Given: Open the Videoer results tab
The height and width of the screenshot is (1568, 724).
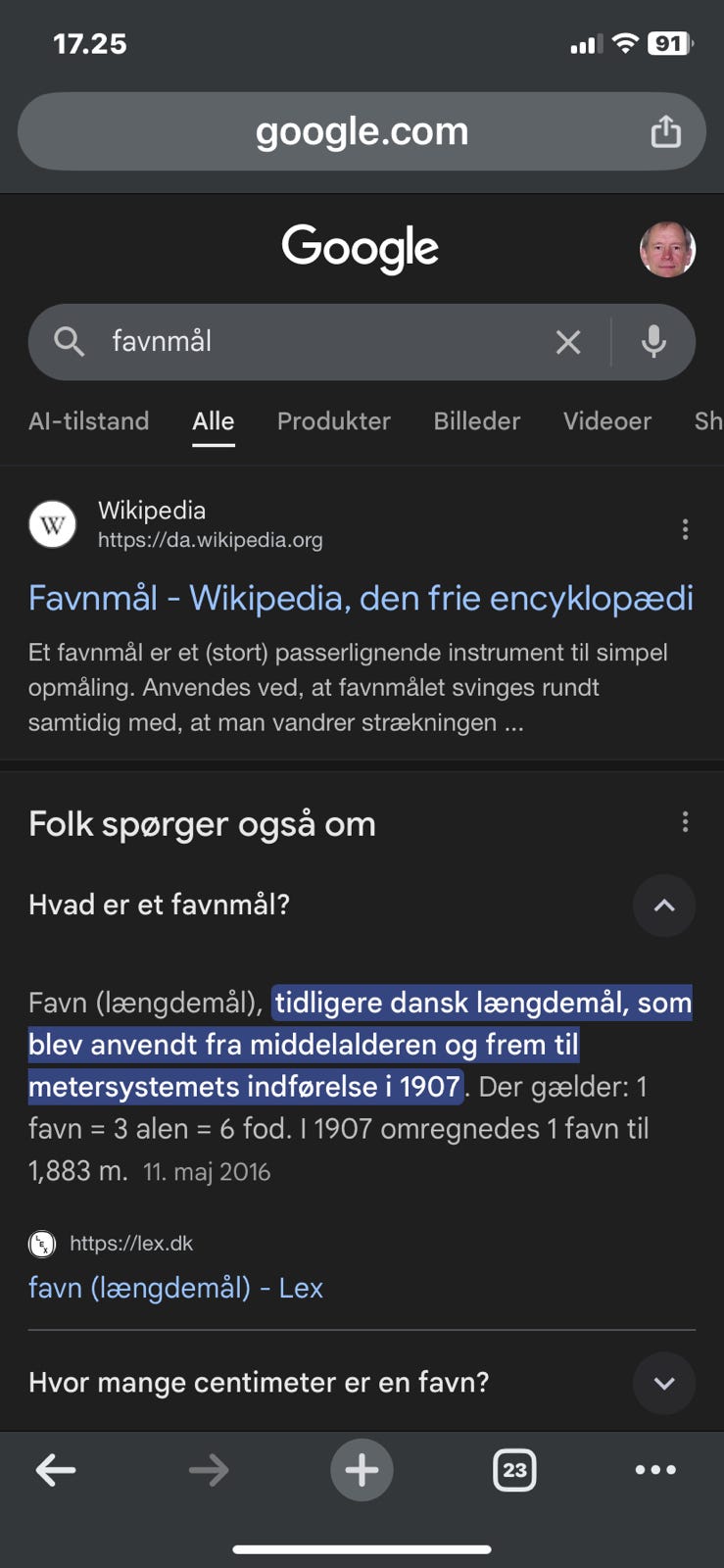Looking at the screenshot, I should pos(607,421).
